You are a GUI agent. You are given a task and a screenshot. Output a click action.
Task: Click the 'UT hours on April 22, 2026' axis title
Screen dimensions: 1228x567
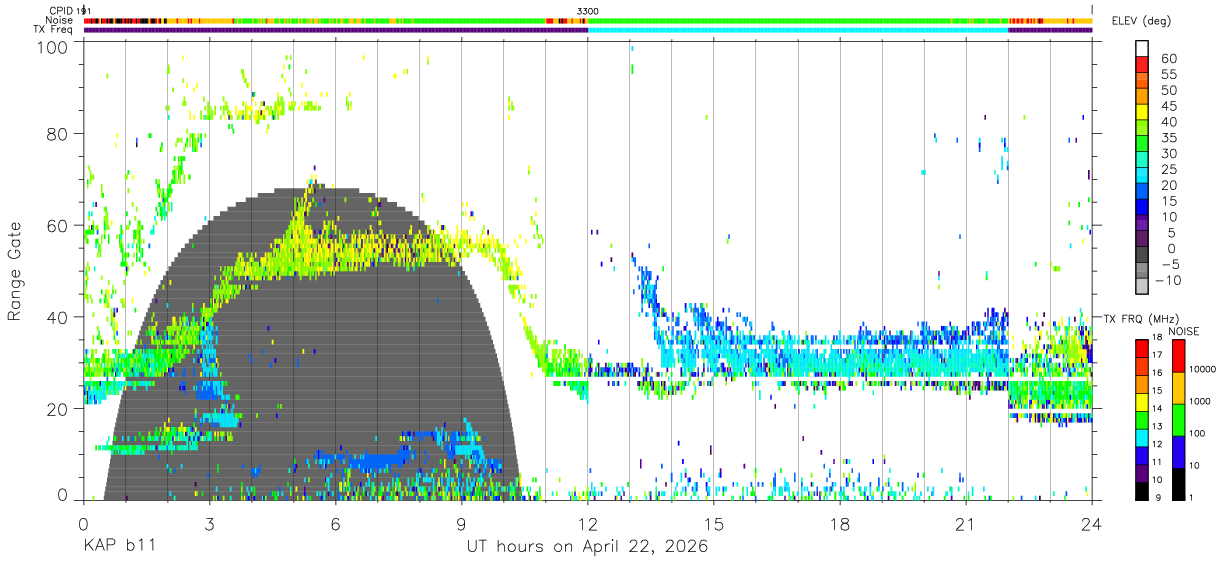587,547
